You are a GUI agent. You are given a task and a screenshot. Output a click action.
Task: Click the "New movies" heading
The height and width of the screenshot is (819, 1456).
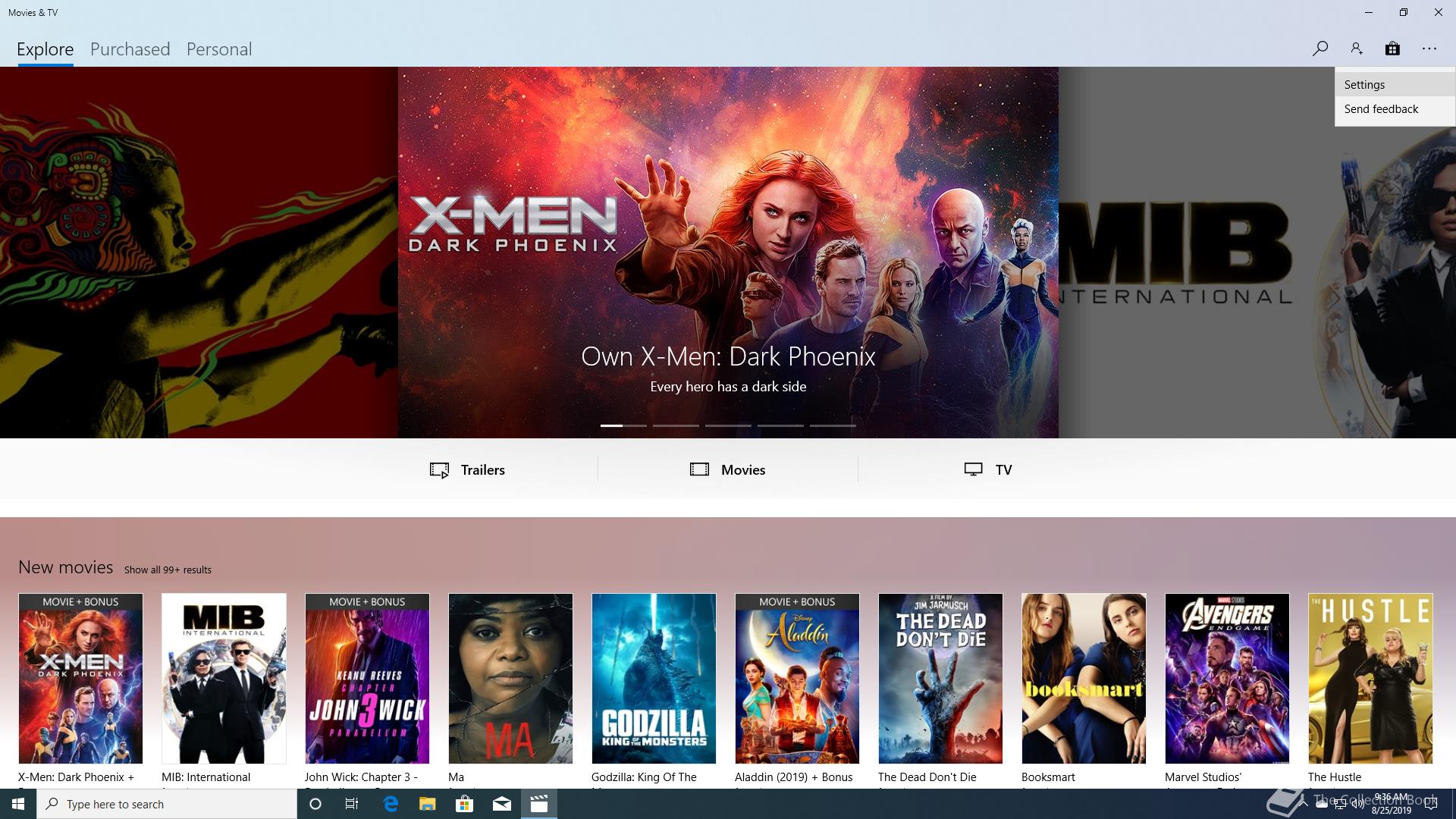66,567
